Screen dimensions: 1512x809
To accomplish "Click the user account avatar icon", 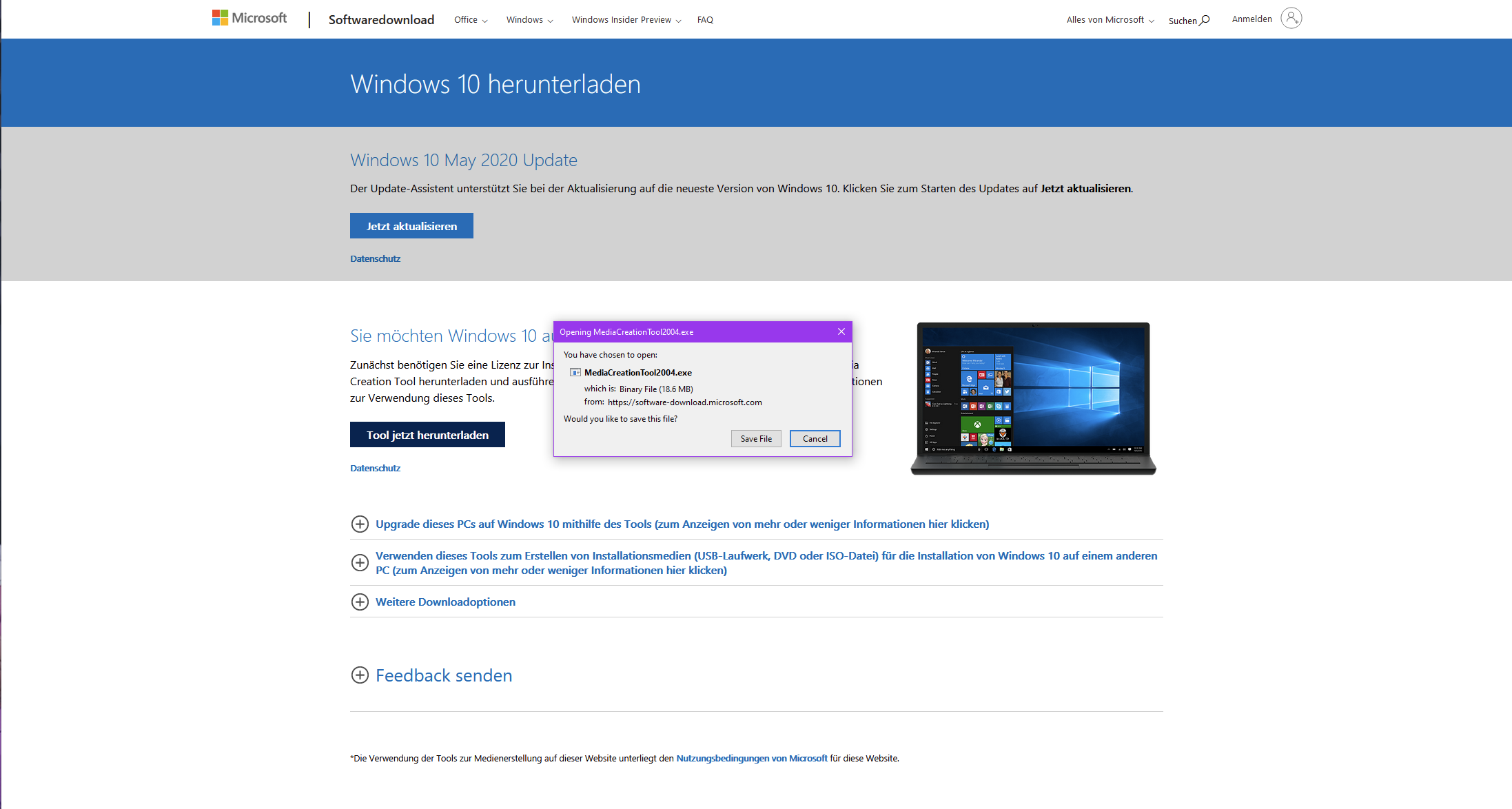I will click(1291, 18).
